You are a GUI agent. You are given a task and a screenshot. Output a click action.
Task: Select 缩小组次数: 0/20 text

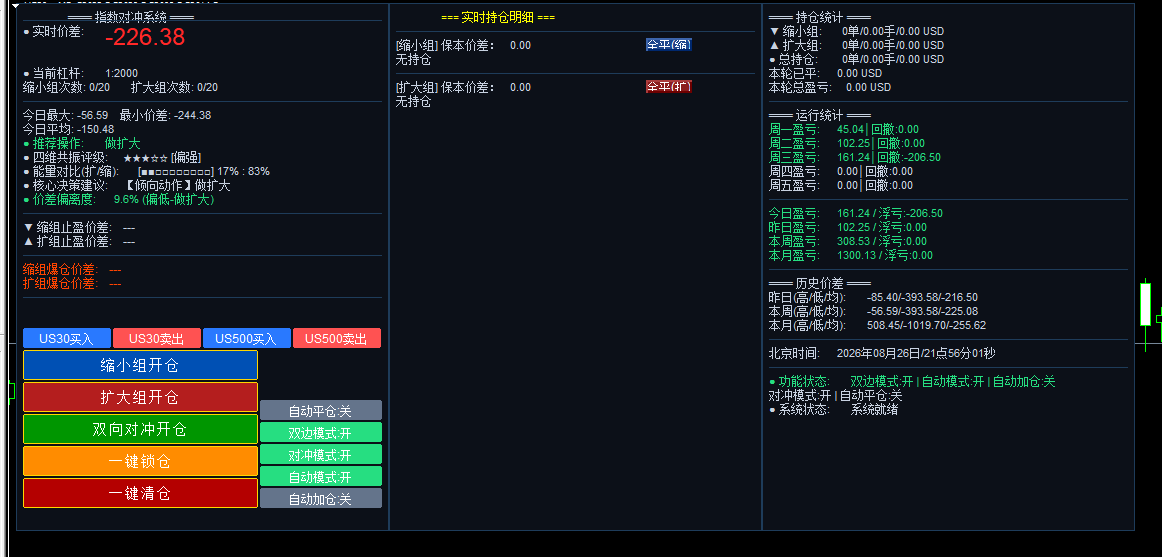[x=67, y=87]
